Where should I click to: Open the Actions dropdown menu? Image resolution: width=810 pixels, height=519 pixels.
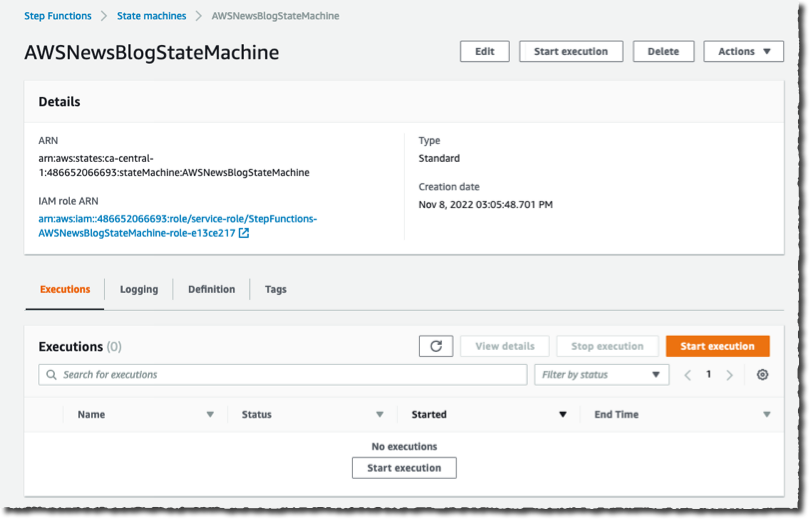point(743,52)
